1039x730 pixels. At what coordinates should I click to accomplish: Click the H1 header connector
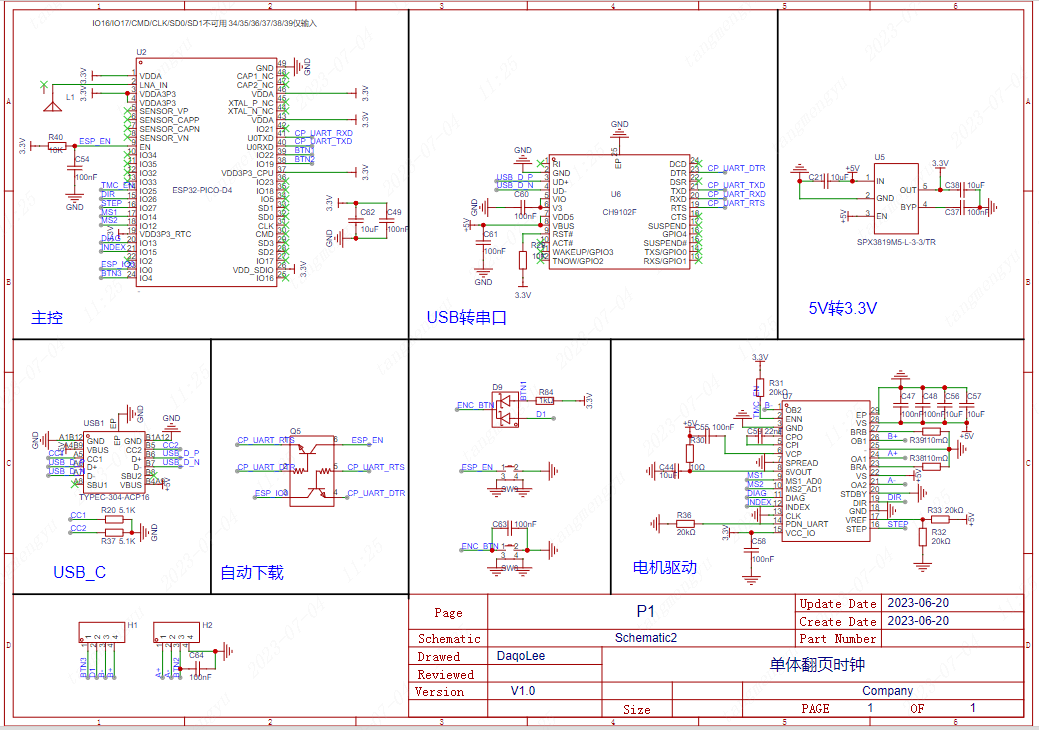coord(101,635)
